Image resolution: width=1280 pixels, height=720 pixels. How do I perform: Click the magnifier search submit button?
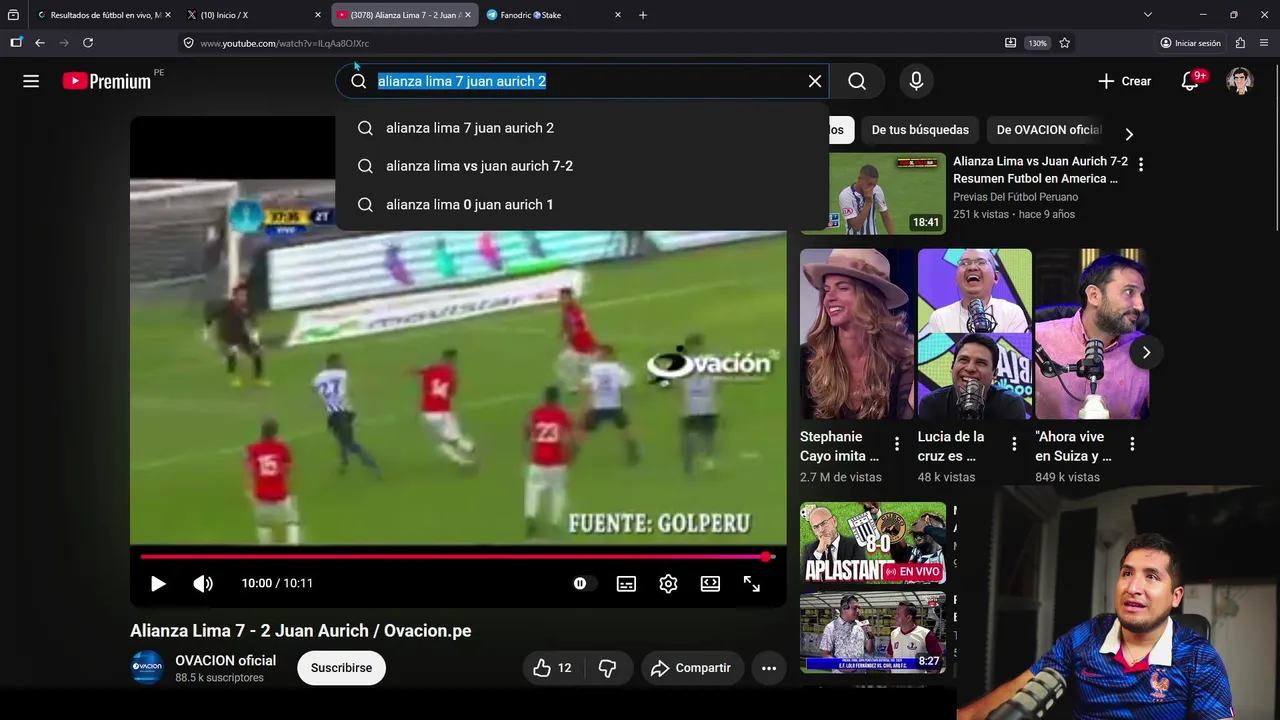[857, 81]
